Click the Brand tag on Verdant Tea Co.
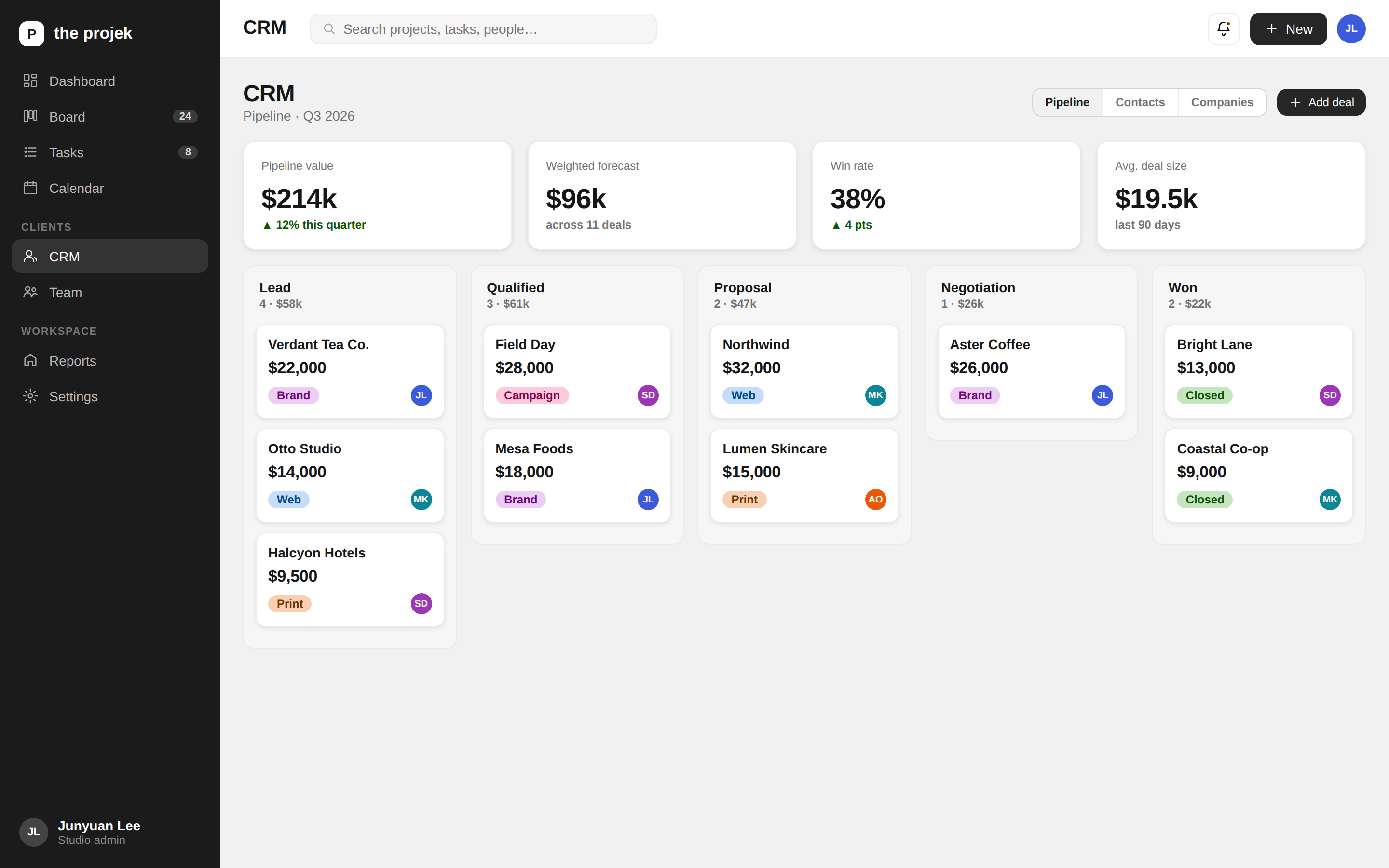 pos(293,395)
